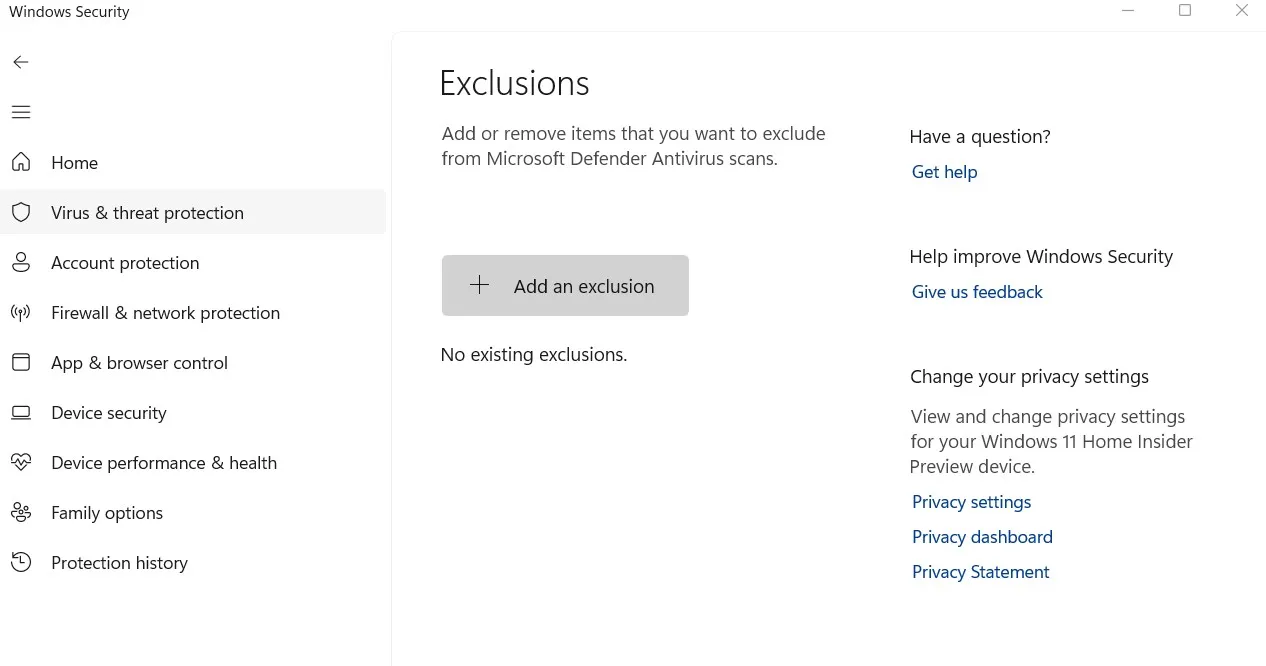Screen dimensions: 1266x666
Task: Click the Device security laptop icon
Action: (21, 412)
